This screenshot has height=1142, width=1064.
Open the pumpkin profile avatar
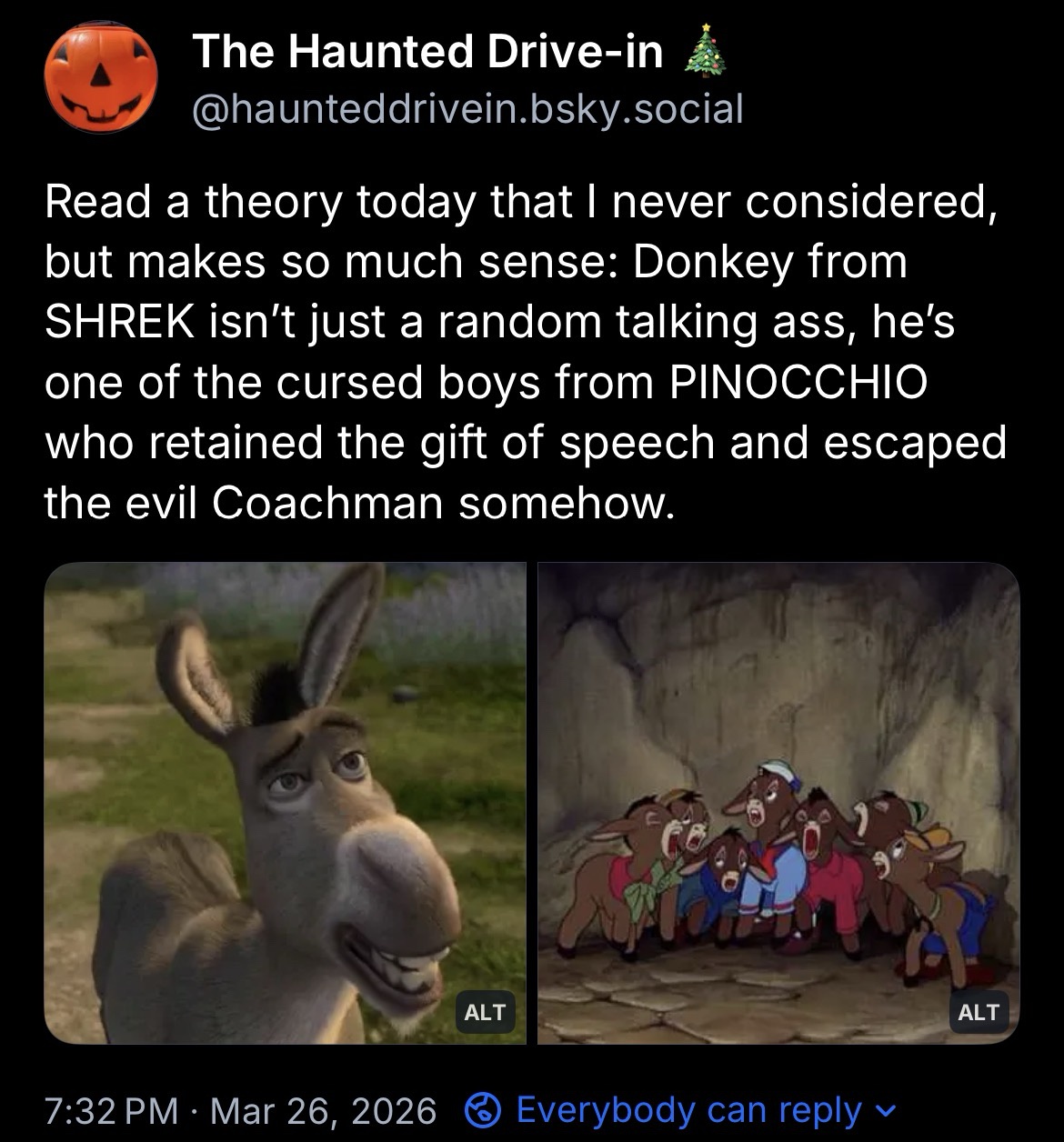101,76
